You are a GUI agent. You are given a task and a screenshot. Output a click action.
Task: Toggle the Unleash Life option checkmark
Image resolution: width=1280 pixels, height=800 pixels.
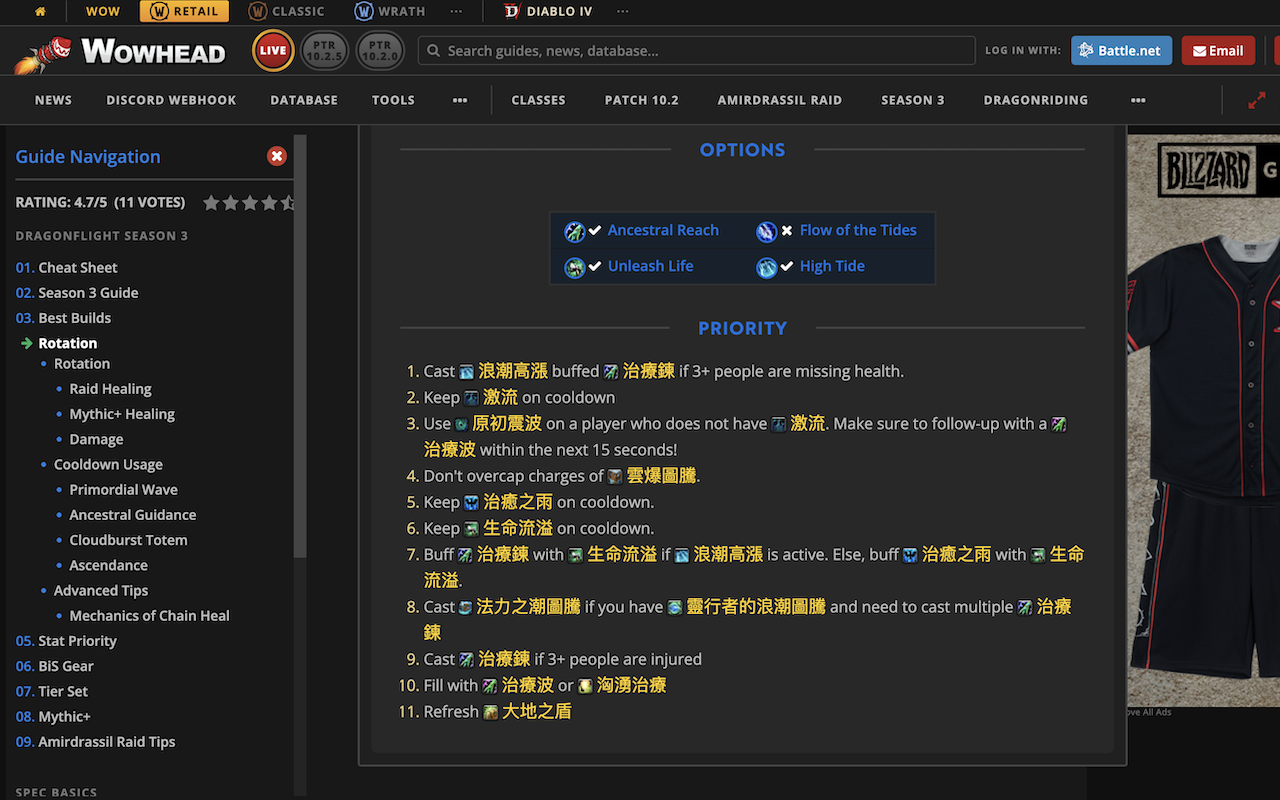point(596,266)
